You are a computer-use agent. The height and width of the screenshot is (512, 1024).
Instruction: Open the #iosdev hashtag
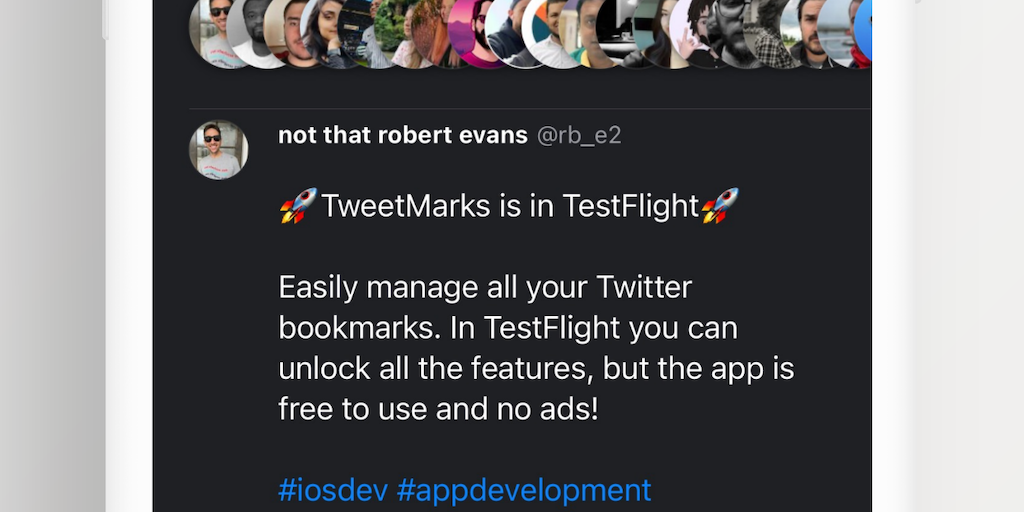(333, 490)
